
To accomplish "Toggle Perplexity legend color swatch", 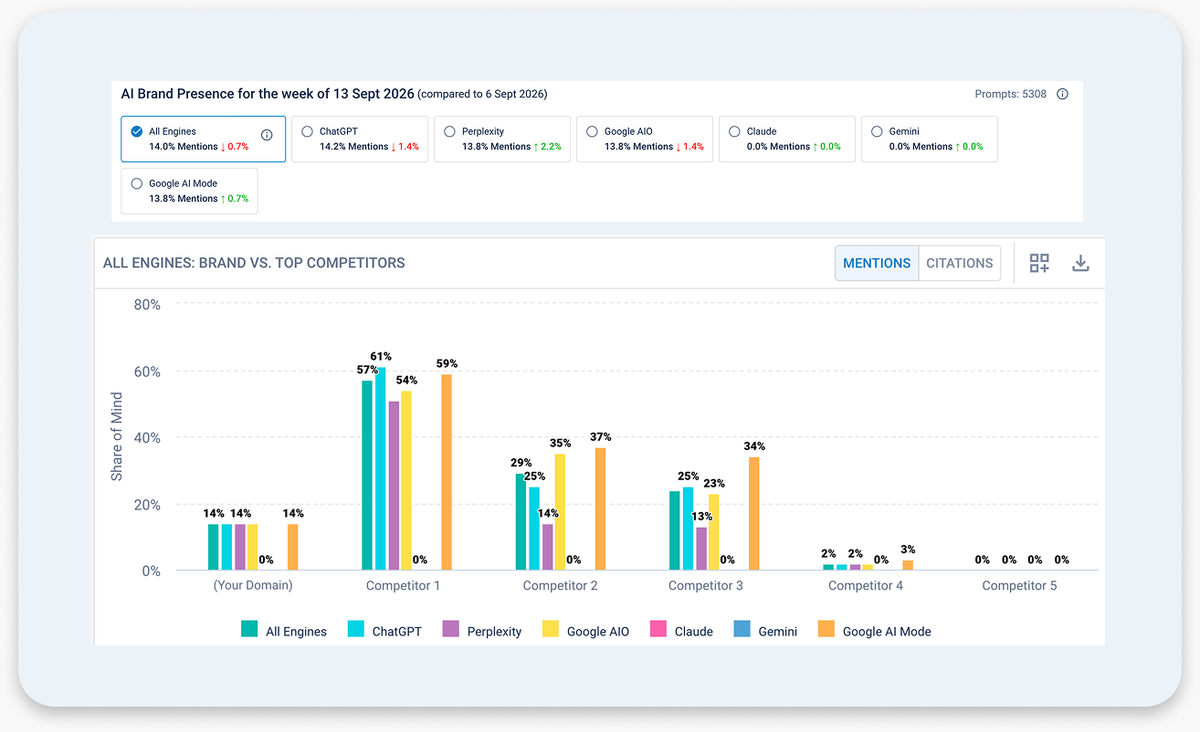I will pos(450,629).
